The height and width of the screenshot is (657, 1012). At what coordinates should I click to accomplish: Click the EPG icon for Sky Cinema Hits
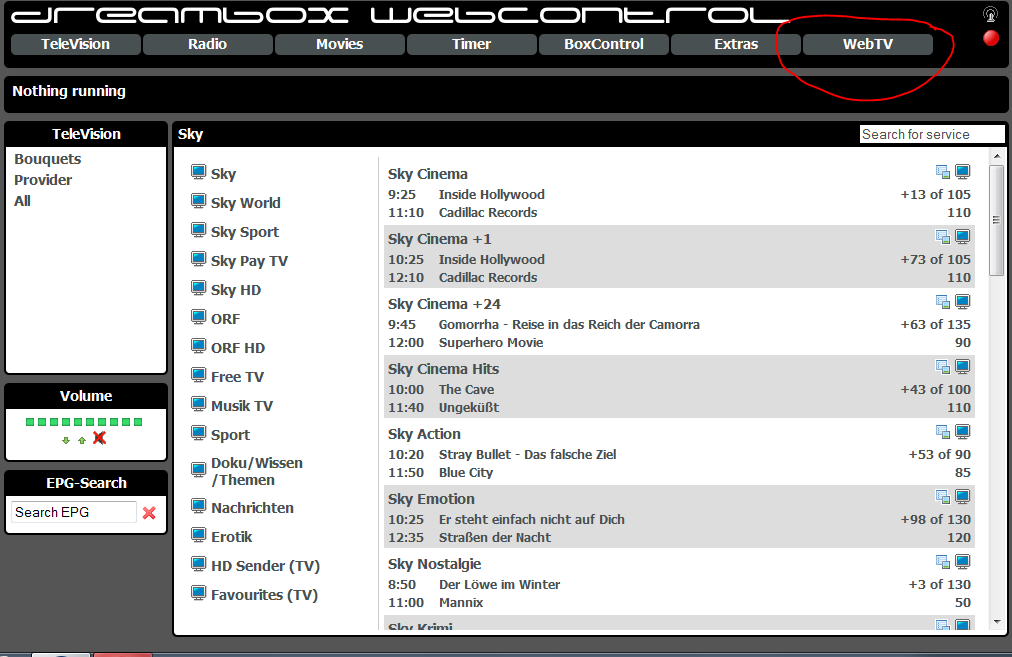click(x=943, y=367)
